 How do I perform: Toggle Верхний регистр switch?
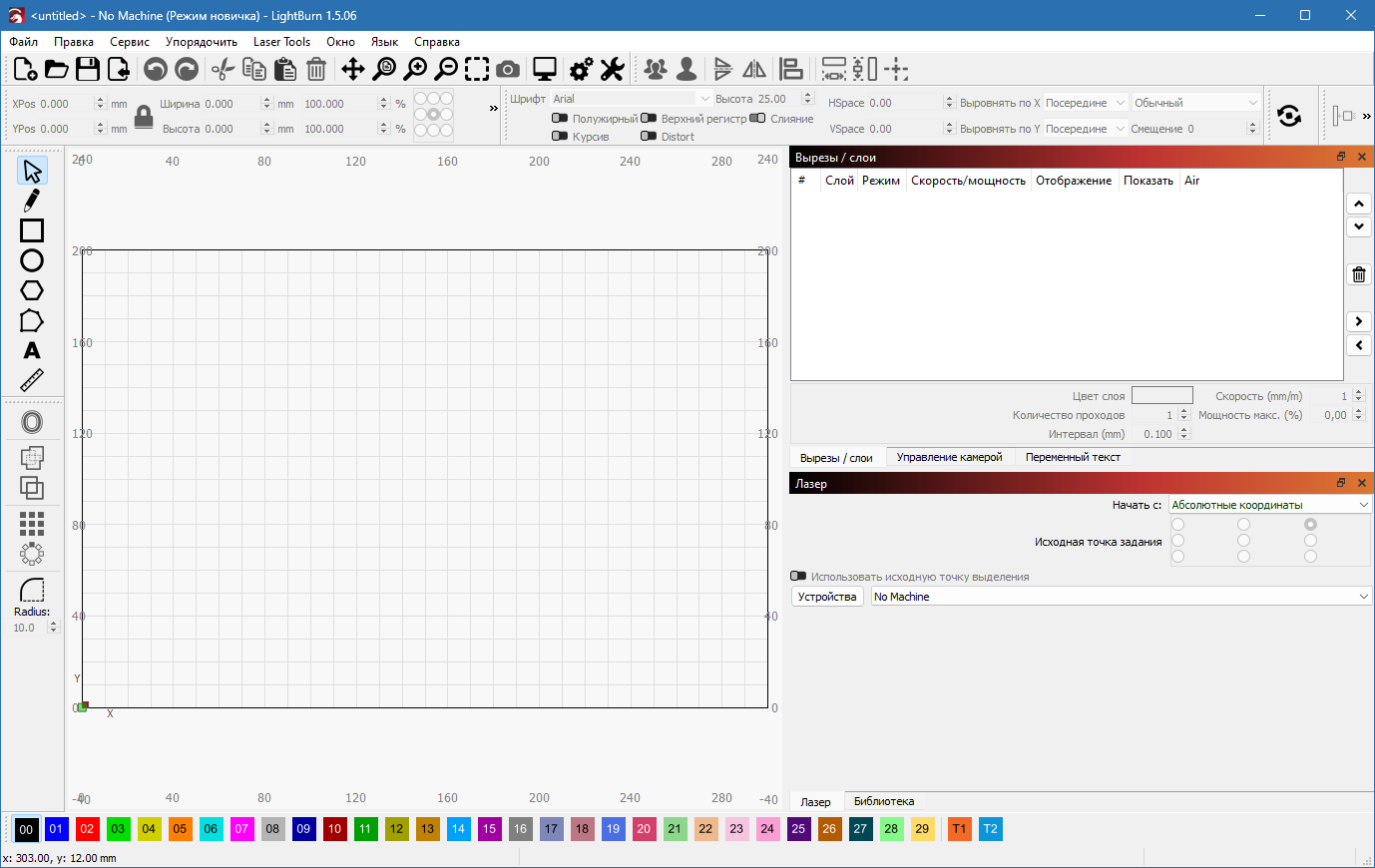coord(649,118)
